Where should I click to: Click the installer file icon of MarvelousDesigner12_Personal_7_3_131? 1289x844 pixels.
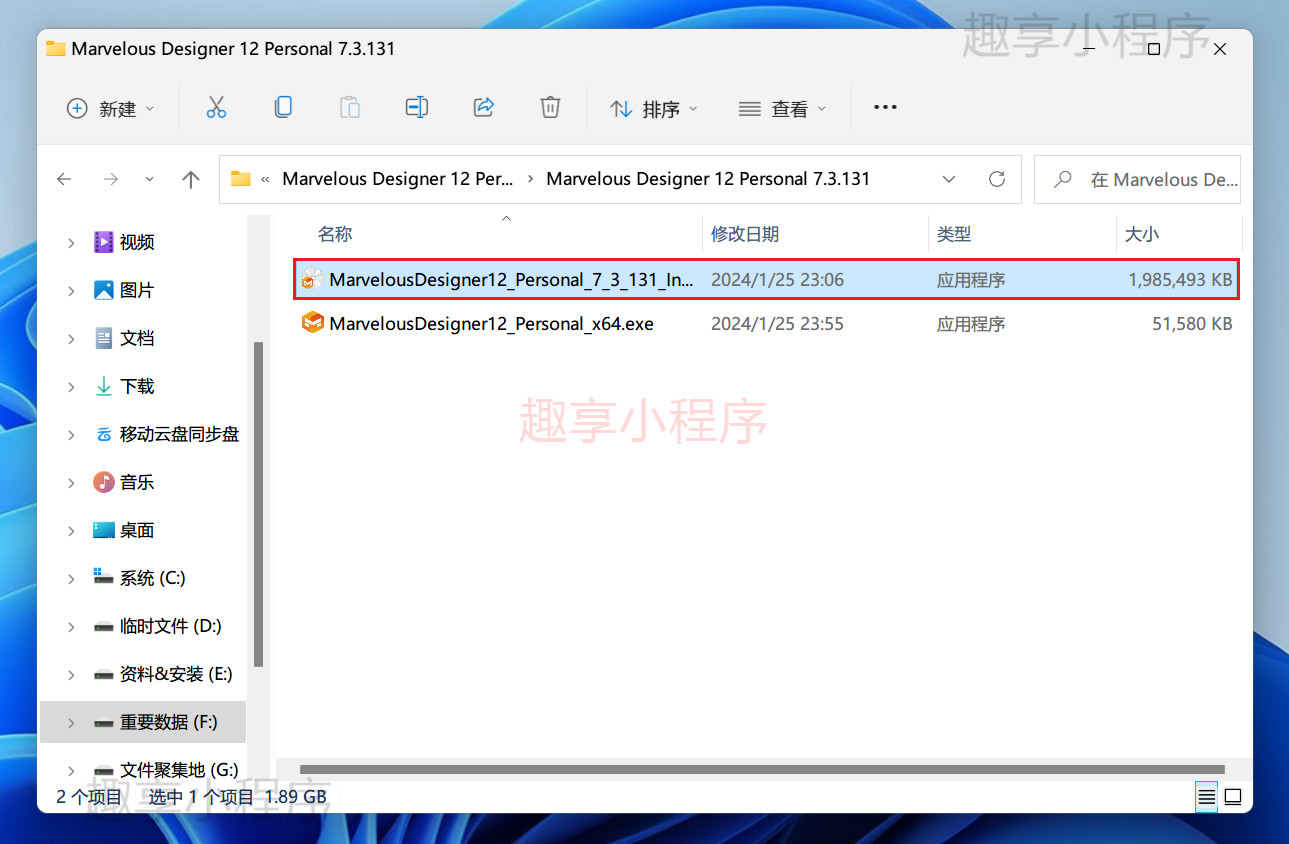click(313, 279)
